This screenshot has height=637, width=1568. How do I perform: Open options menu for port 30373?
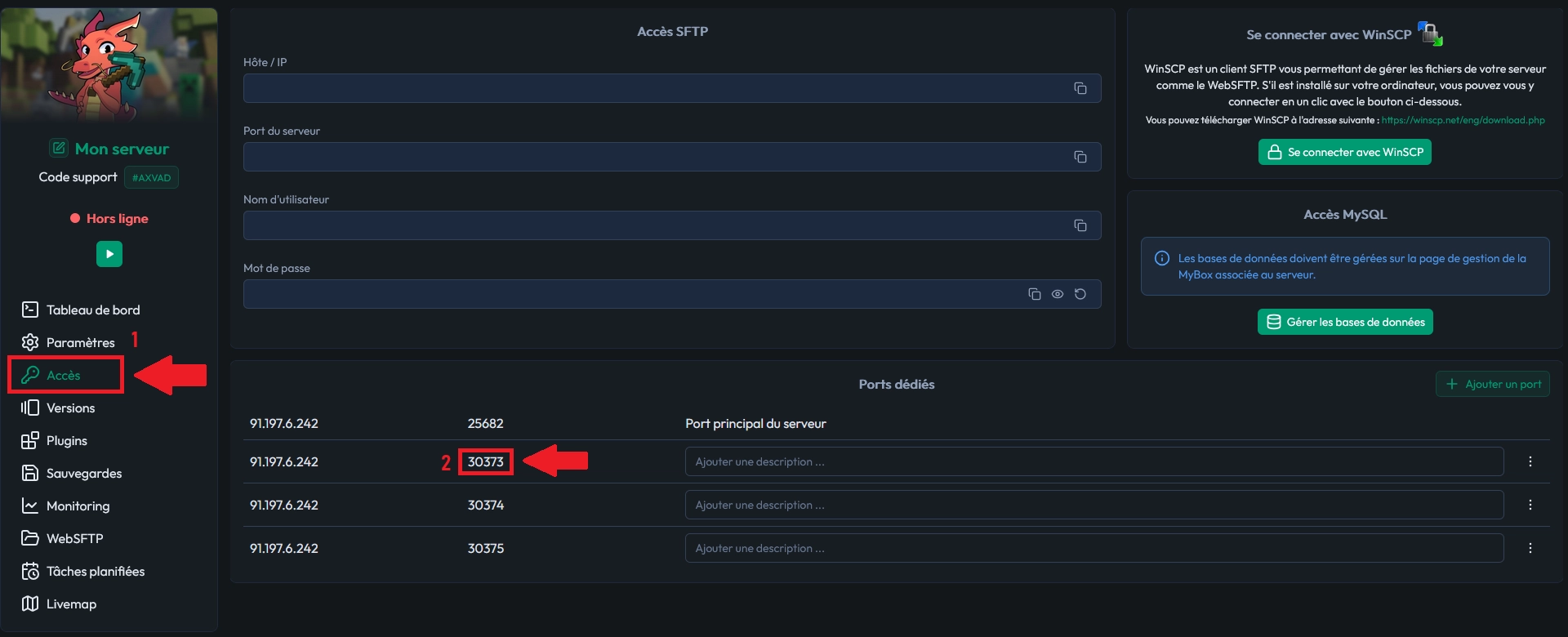1530,461
